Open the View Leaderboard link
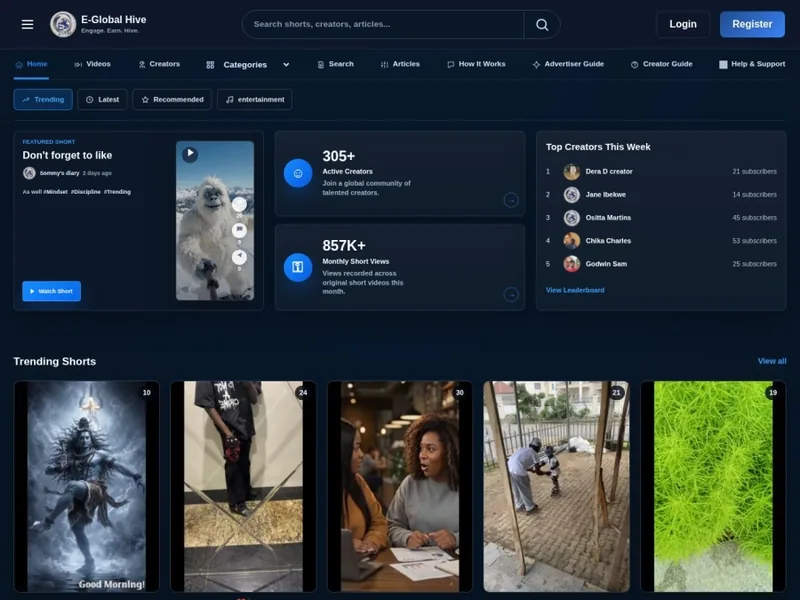The height and width of the screenshot is (600, 800). tap(575, 290)
